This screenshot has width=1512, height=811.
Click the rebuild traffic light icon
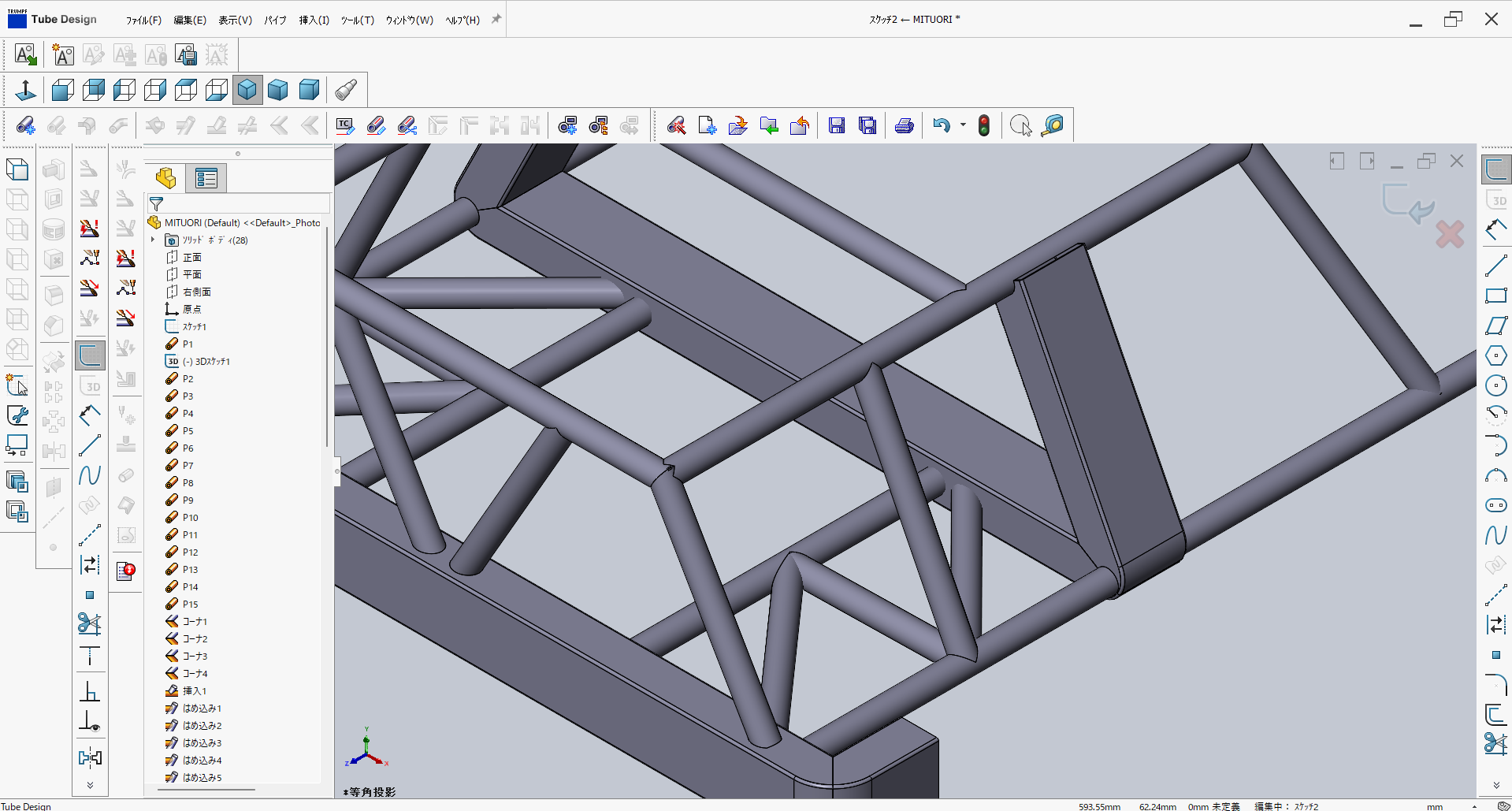[x=984, y=125]
